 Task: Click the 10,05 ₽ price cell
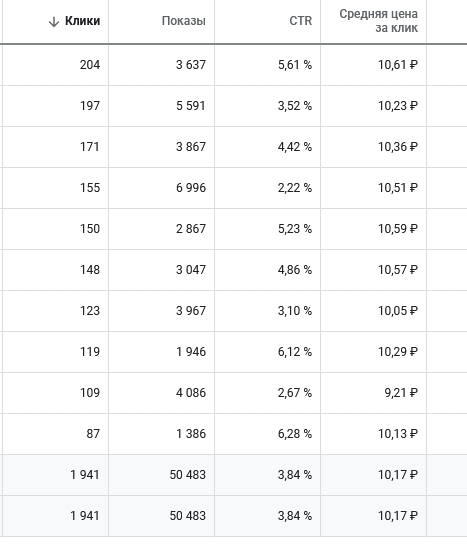(x=398, y=311)
